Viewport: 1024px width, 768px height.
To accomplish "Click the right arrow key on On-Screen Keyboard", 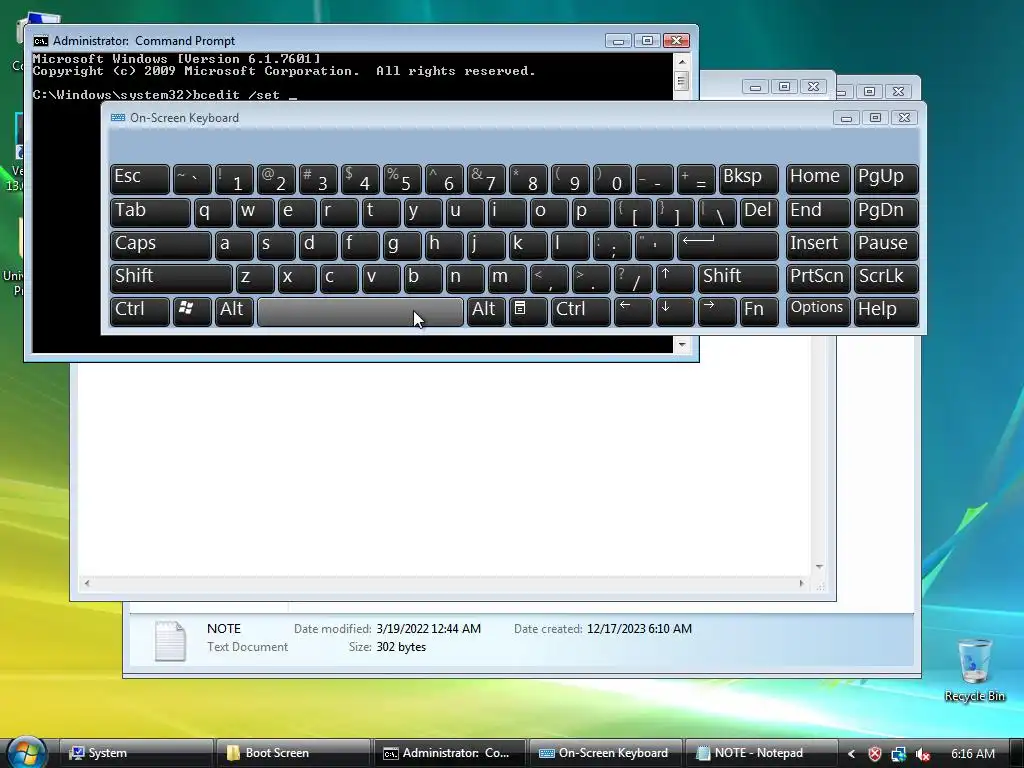I will pos(716,311).
